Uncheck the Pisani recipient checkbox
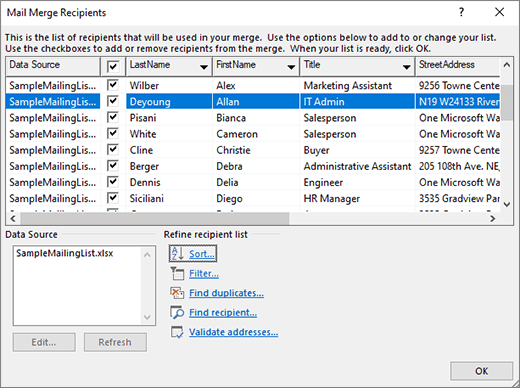Image resolution: width=520 pixels, height=388 pixels. [x=113, y=117]
